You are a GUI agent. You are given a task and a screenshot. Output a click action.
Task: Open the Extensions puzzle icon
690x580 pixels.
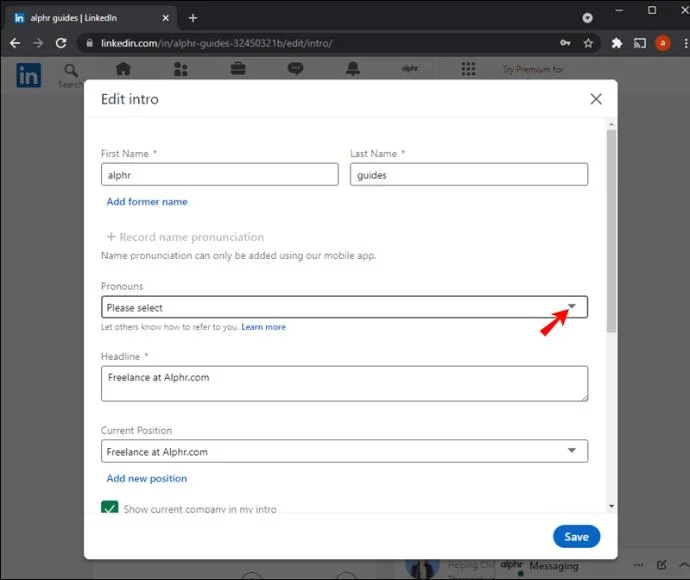(617, 43)
